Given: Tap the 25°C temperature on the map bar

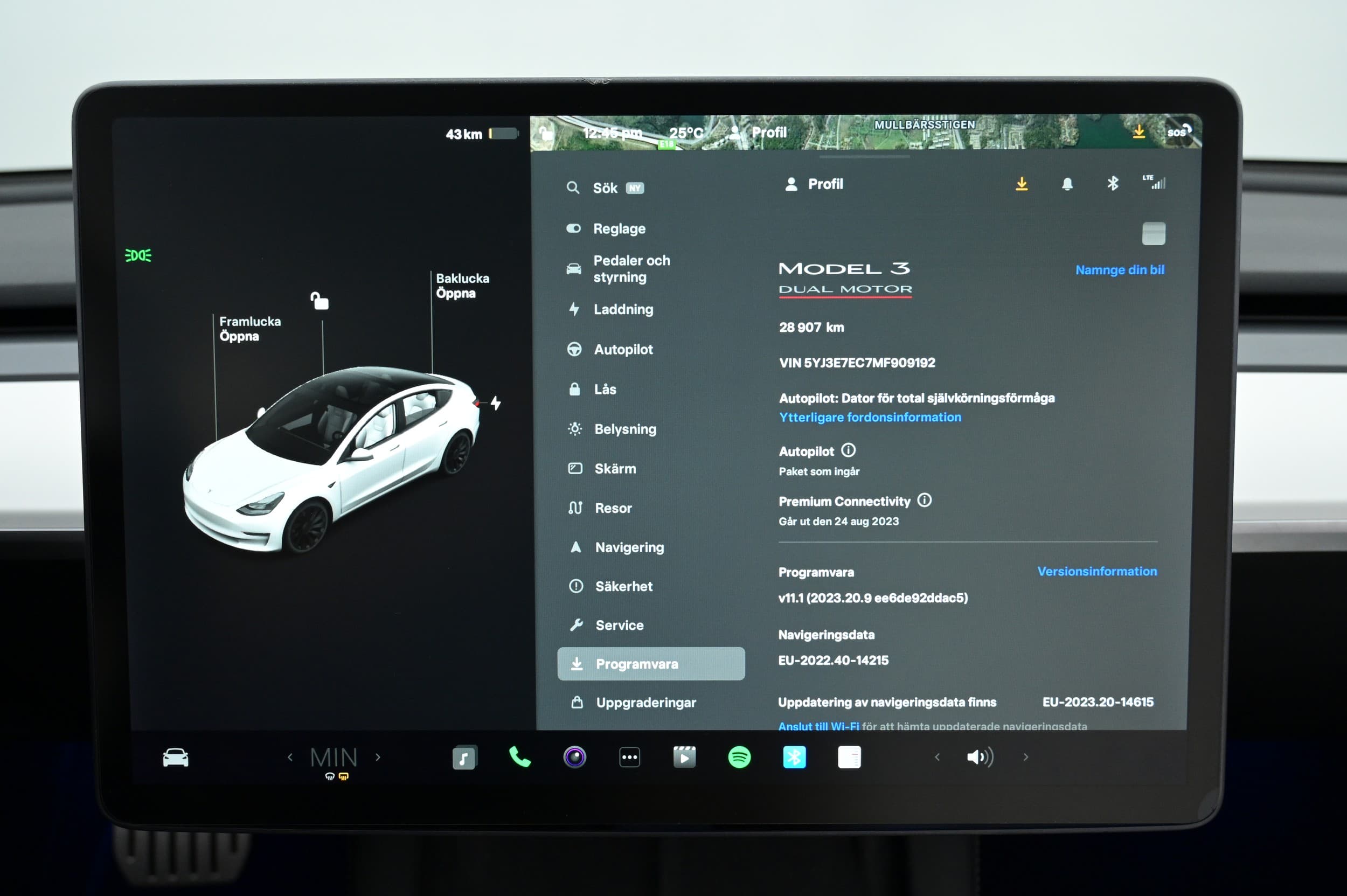Looking at the screenshot, I should pyautogui.click(x=686, y=133).
